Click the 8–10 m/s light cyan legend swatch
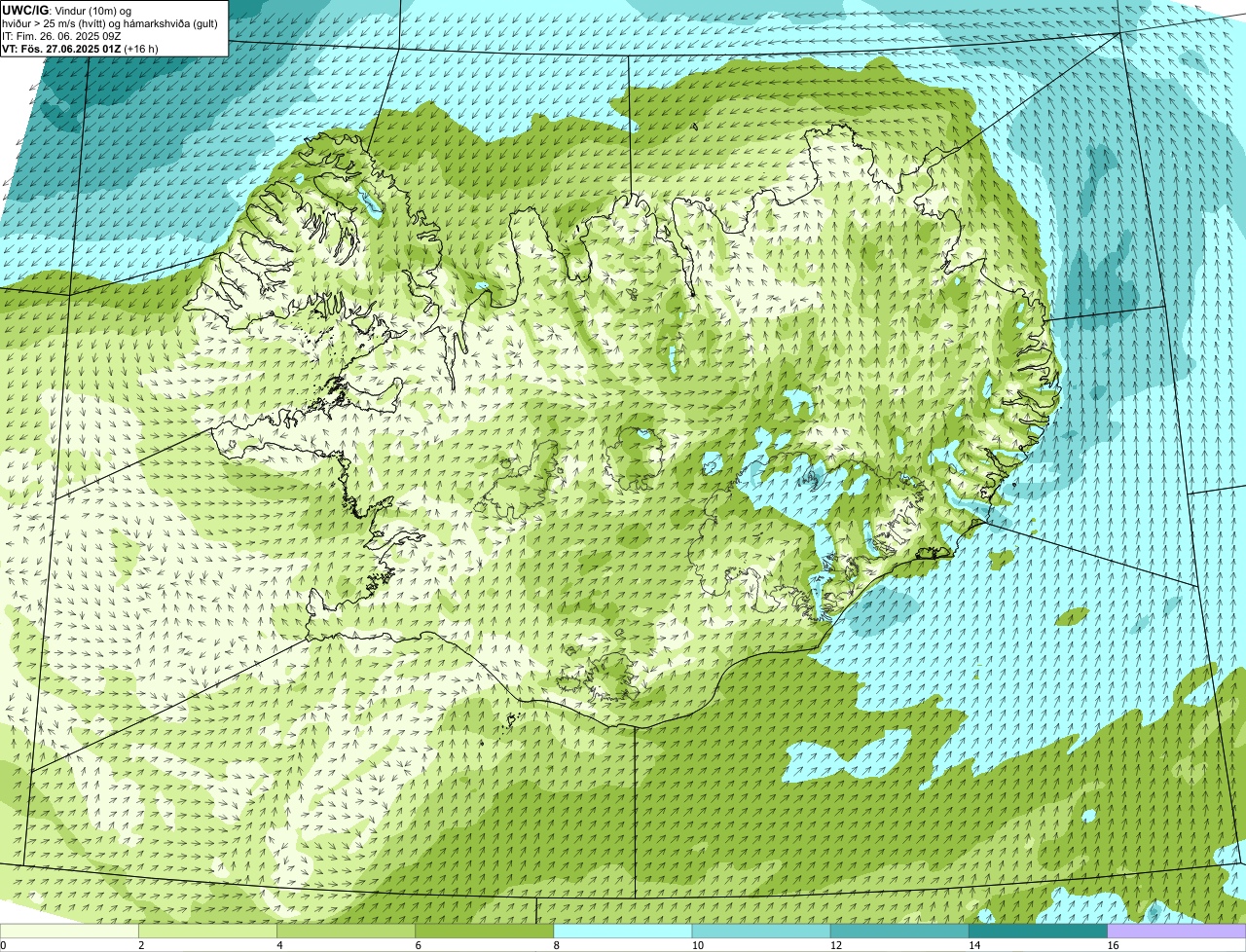This screenshot has height=952, width=1246. 623,932
